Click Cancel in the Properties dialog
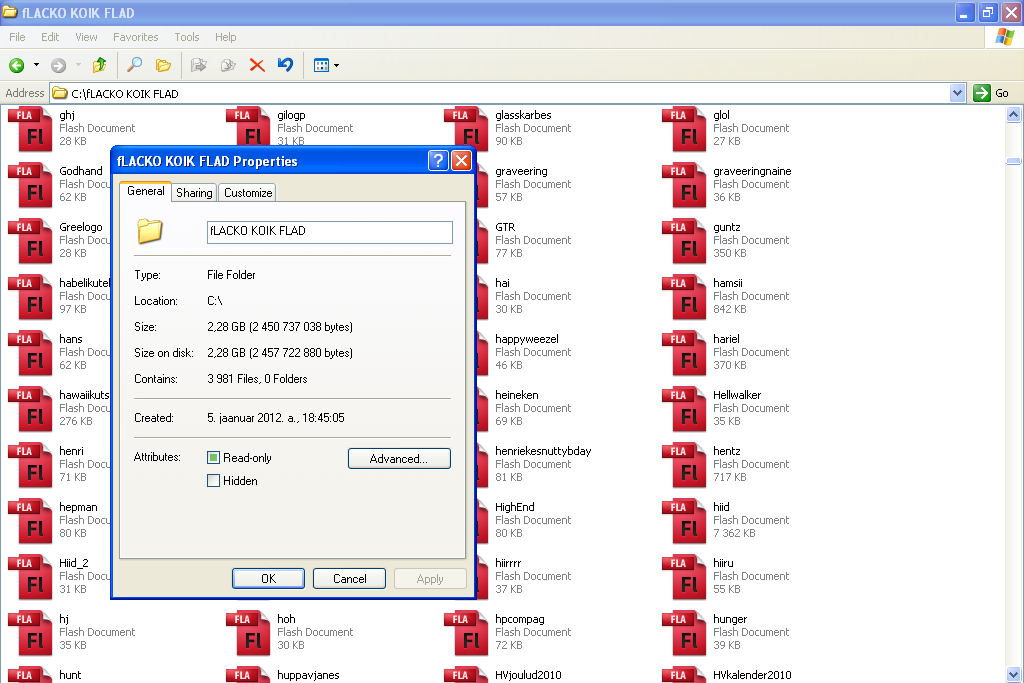Screen dimensions: 1024x683 349,579
